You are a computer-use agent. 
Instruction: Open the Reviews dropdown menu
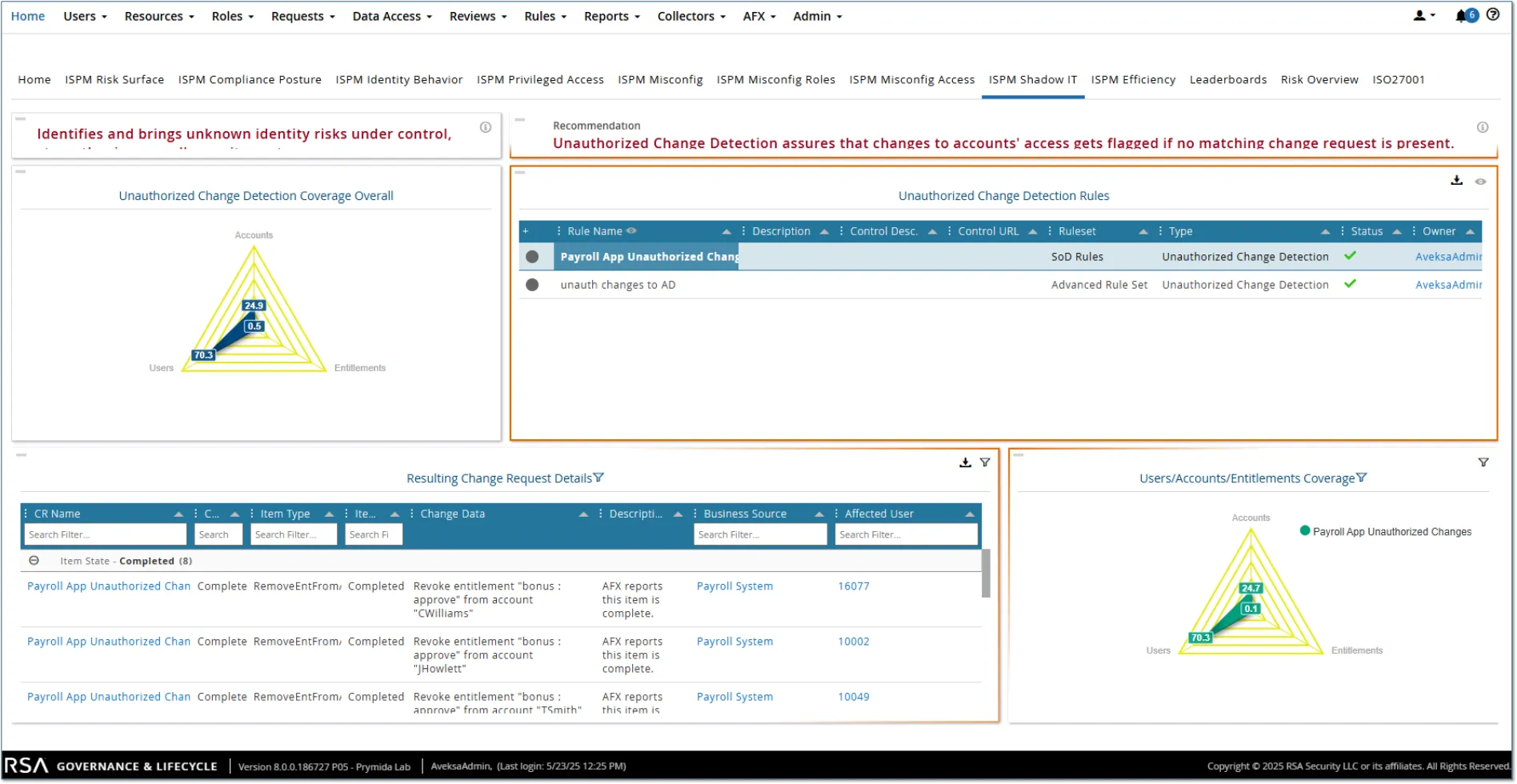pos(478,16)
